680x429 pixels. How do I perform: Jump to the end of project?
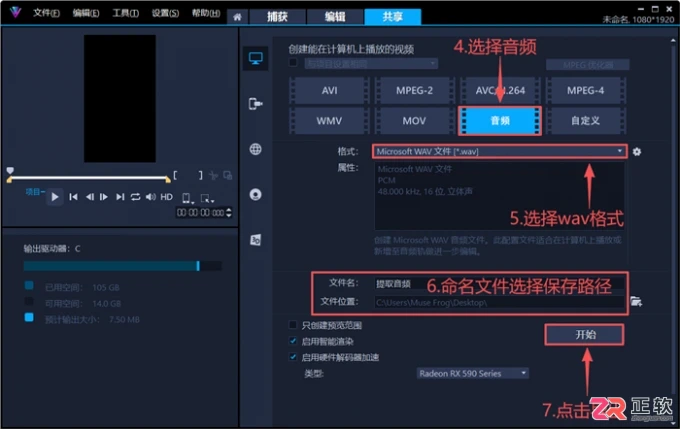120,197
